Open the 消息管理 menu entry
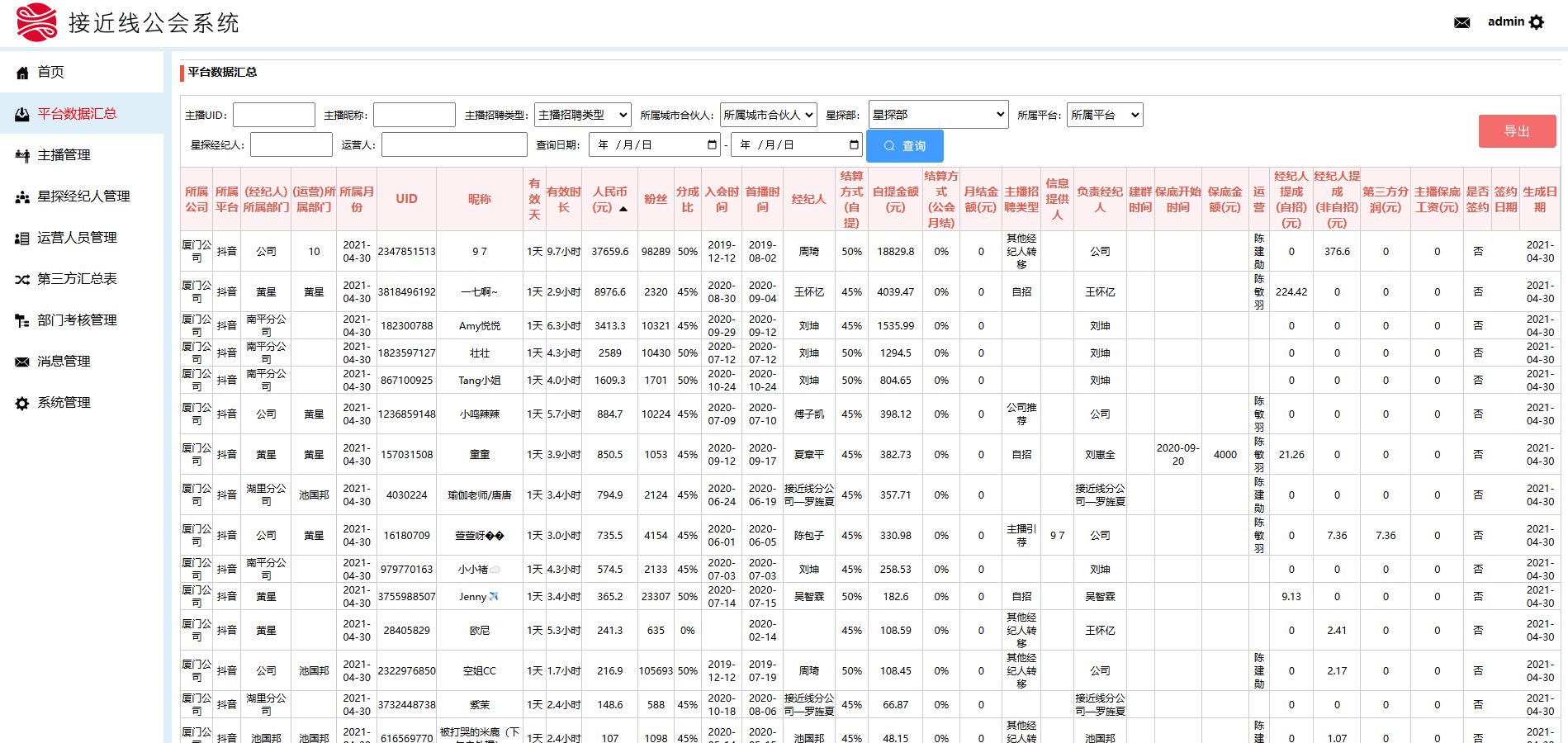The image size is (1568, 743). coord(82,362)
